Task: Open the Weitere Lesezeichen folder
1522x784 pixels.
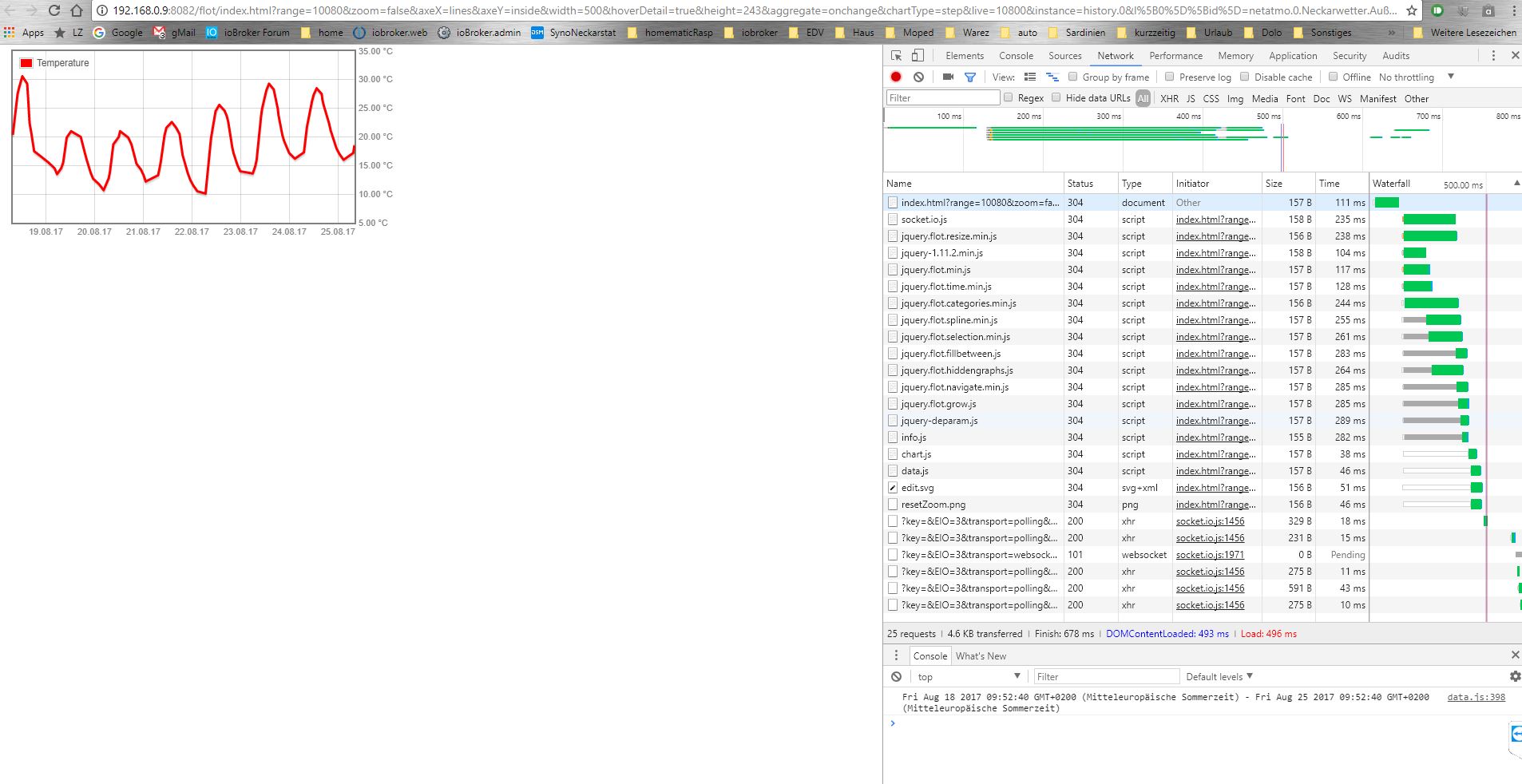Action: (x=1464, y=33)
